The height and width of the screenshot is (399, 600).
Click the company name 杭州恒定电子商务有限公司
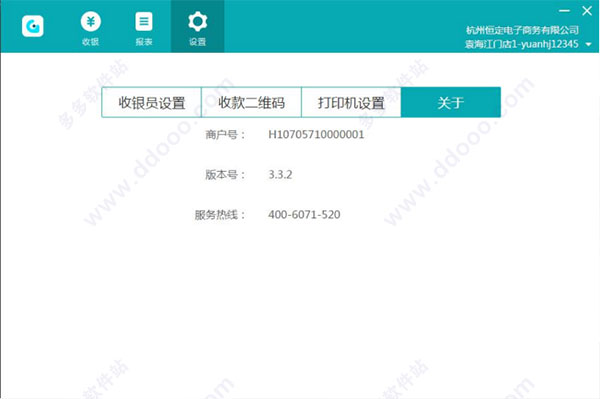pos(522,30)
